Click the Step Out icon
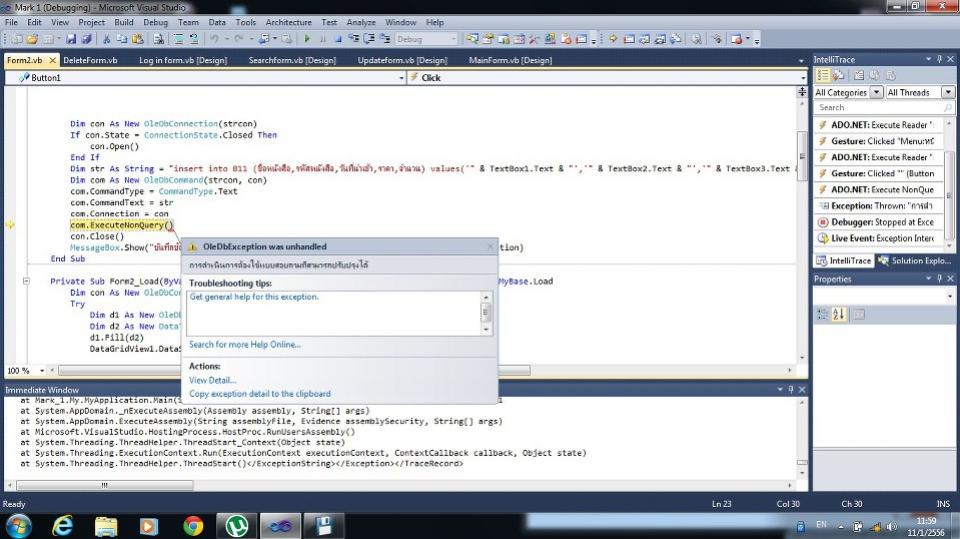The image size is (960, 539). pos(385,39)
